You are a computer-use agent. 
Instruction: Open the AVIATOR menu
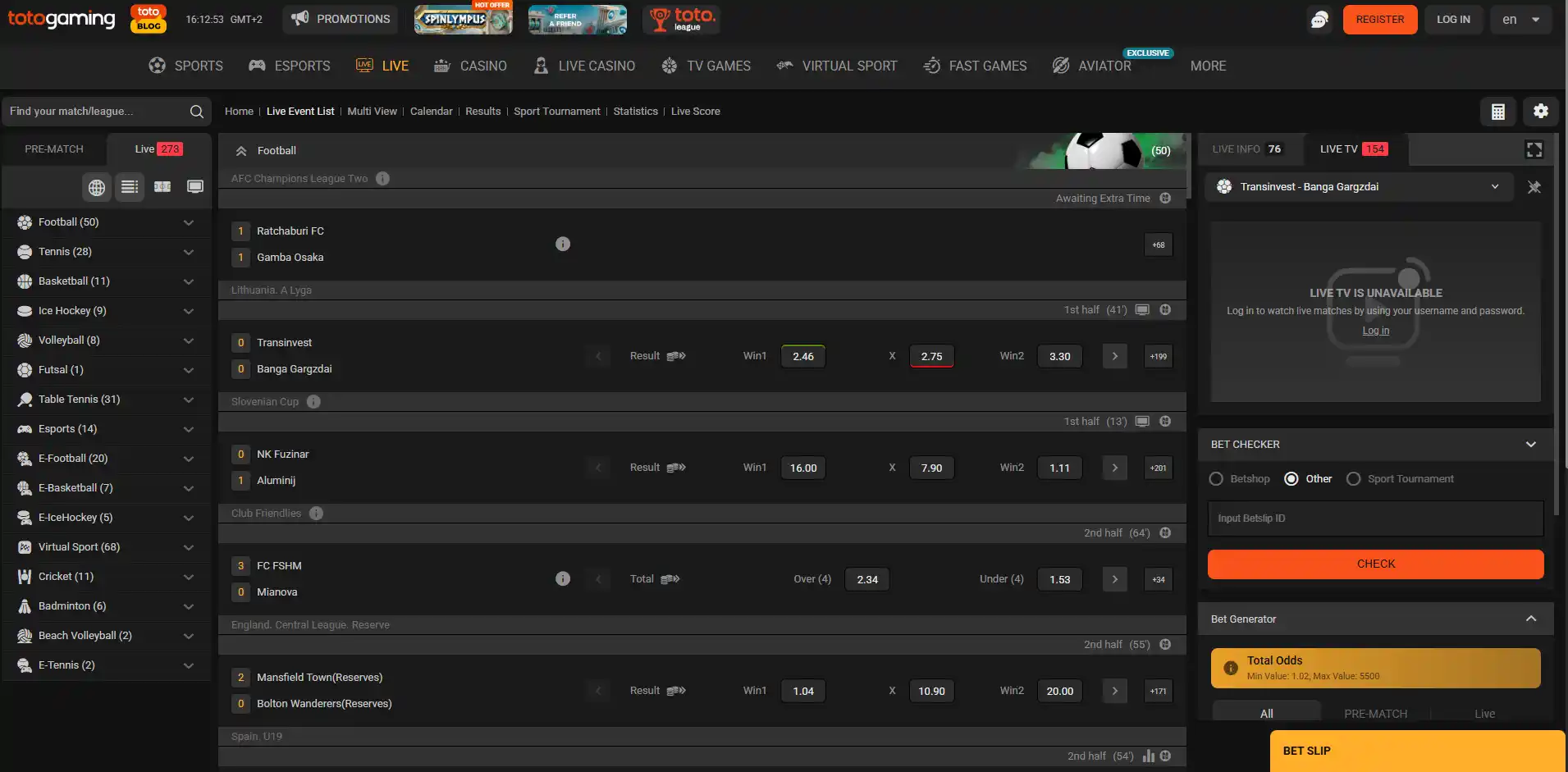tap(1092, 66)
